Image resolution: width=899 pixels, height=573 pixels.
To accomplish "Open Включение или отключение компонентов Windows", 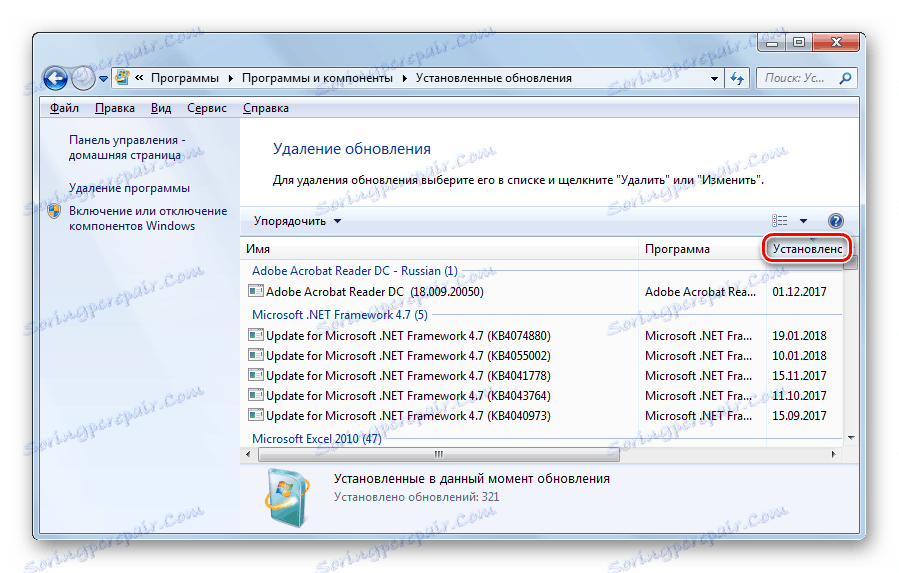I will (x=148, y=219).
